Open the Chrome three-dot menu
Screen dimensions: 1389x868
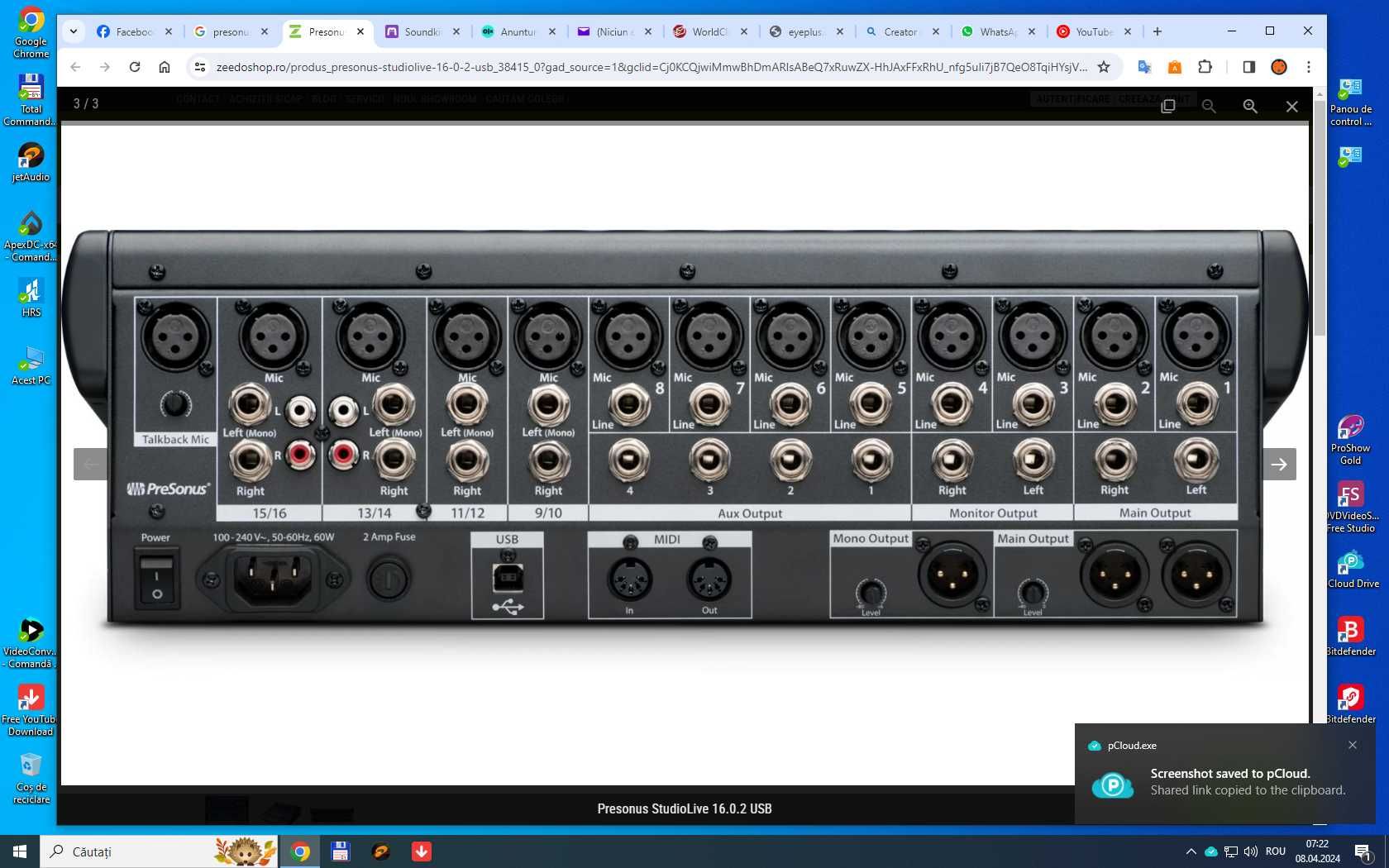click(1309, 67)
